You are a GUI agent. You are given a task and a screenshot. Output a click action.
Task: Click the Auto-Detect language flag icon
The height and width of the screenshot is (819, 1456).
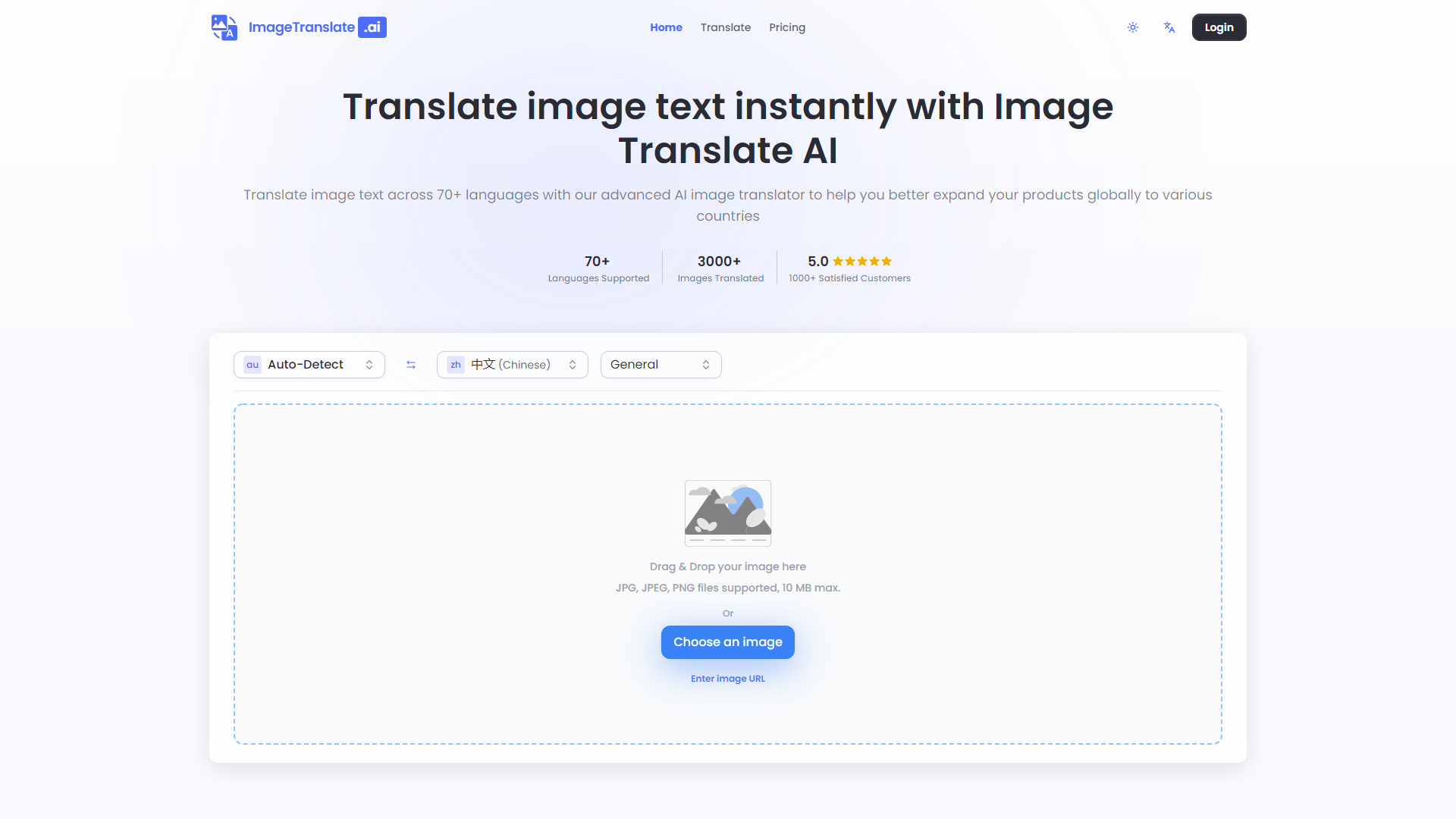tap(253, 364)
